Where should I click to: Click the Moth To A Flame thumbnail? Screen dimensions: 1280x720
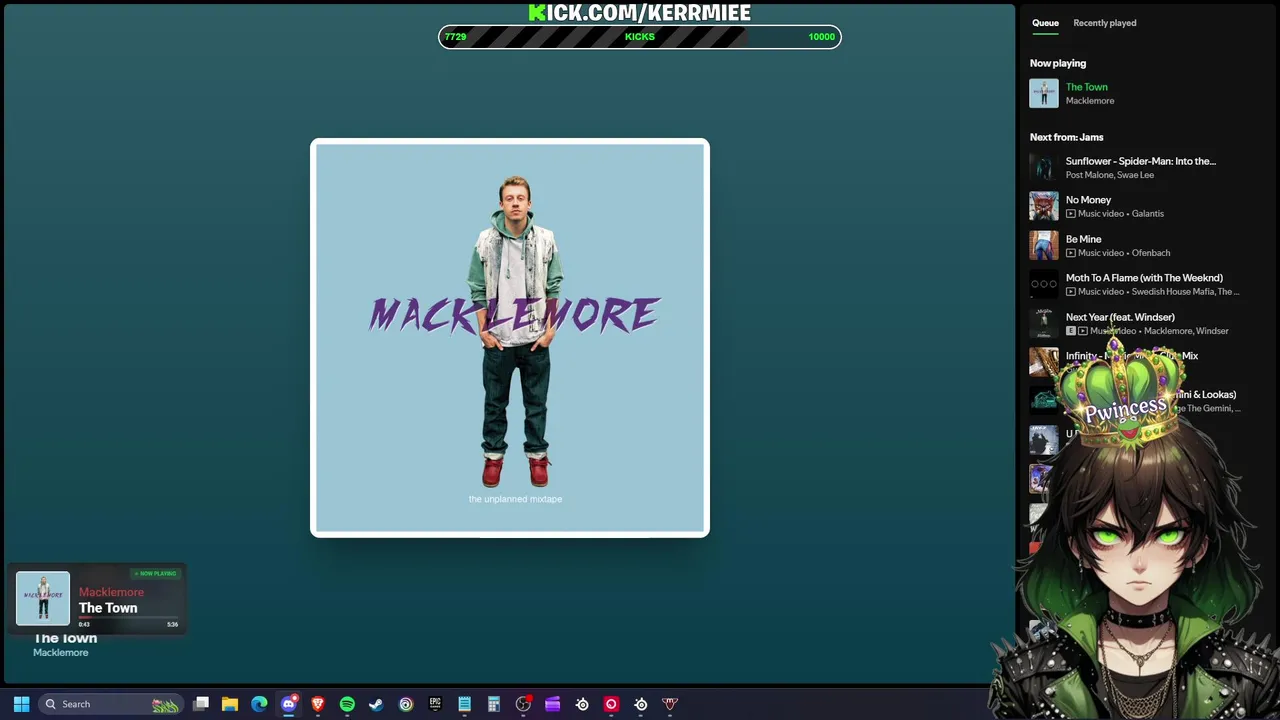(x=1044, y=285)
